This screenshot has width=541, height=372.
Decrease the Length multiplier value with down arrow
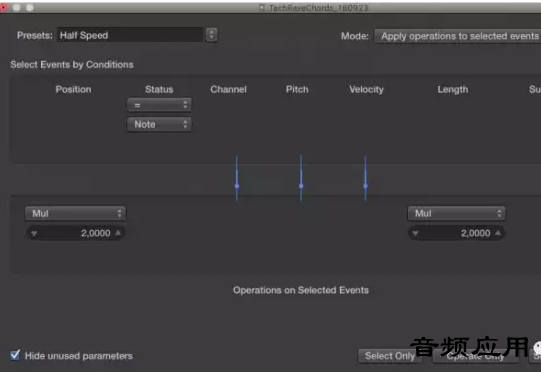(415, 234)
